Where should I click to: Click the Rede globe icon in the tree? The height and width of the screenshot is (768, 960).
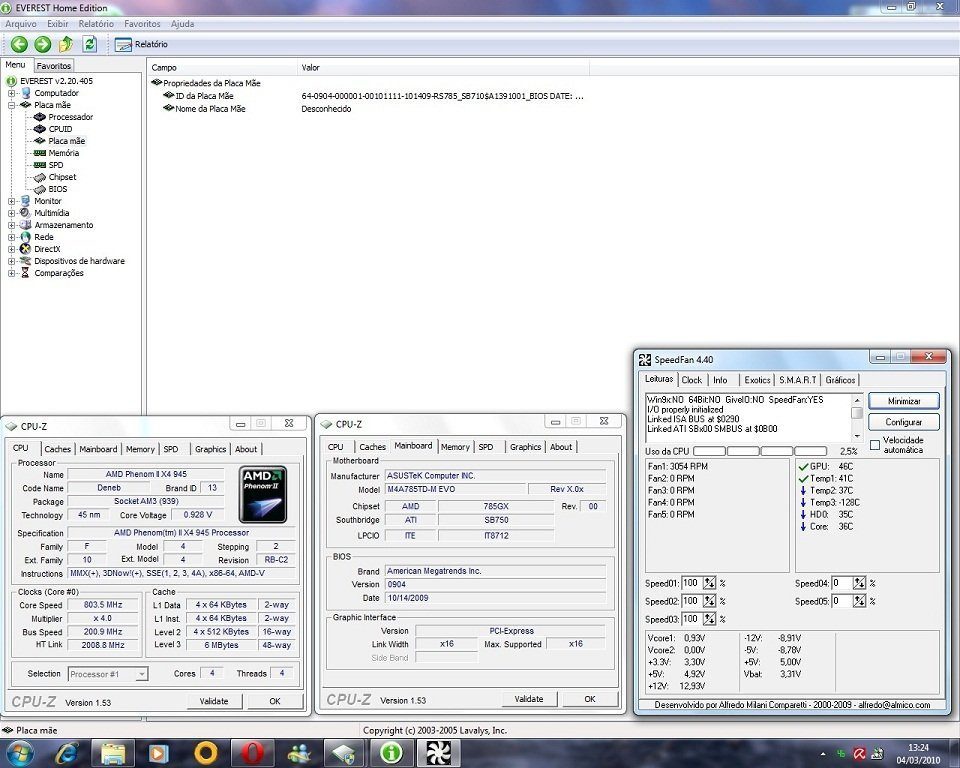click(25, 237)
